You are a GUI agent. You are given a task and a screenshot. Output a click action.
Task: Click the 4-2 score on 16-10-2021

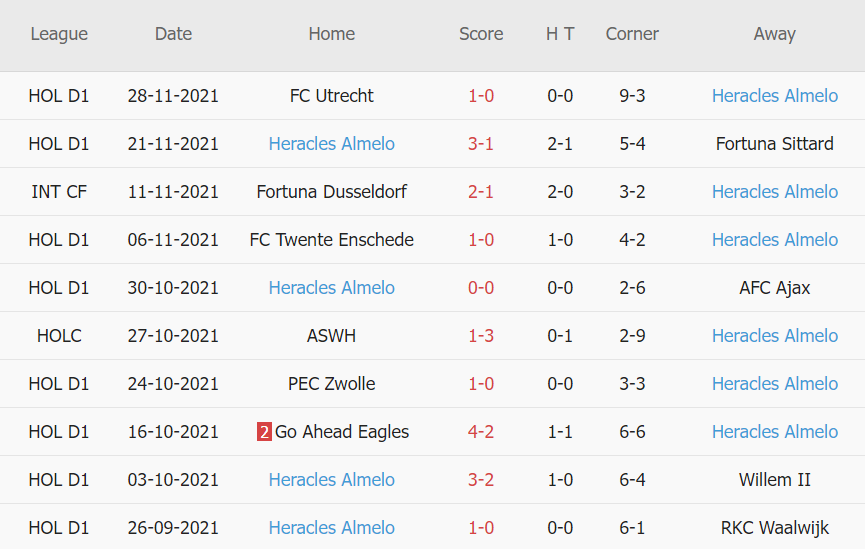click(x=481, y=432)
